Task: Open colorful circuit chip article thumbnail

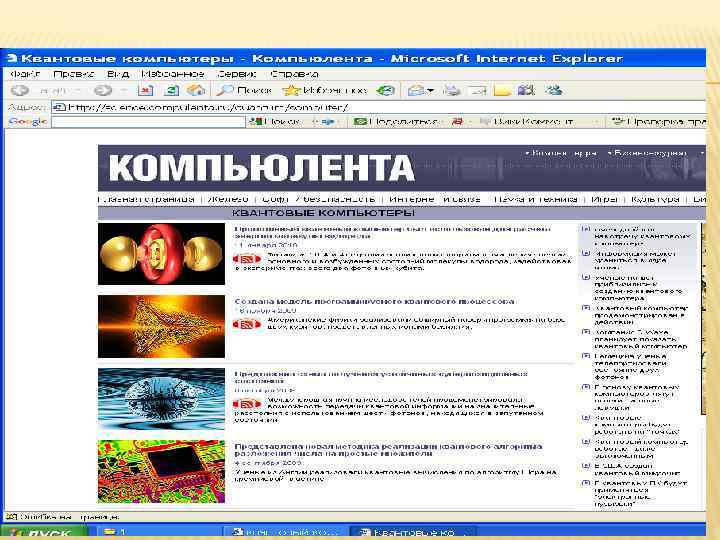Action: click(162, 472)
